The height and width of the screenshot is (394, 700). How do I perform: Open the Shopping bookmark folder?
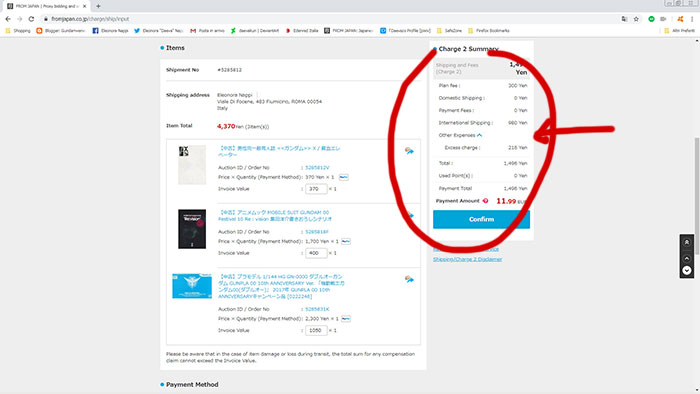(18, 31)
